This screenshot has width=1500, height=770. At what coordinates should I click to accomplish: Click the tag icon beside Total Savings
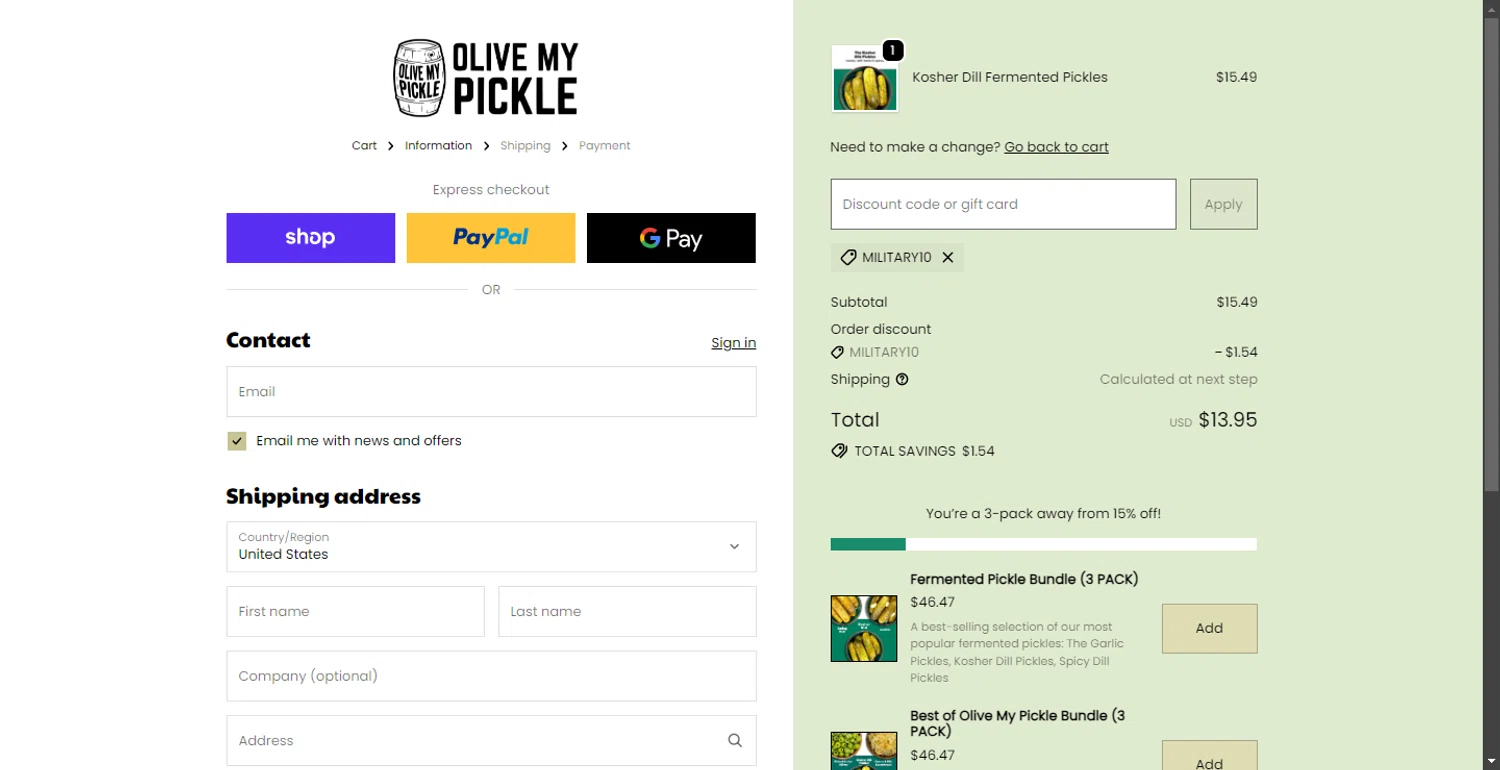[839, 451]
